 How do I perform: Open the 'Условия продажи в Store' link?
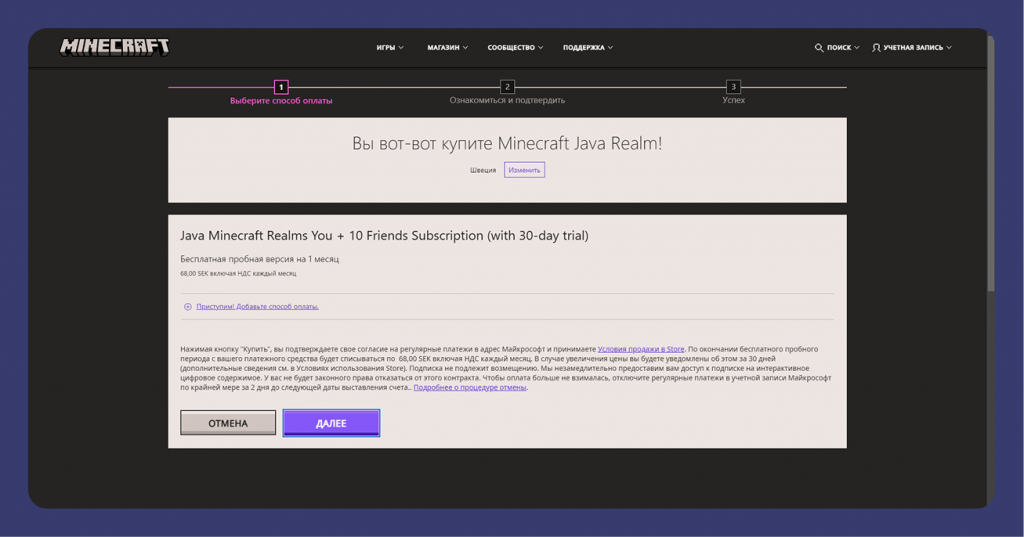pyautogui.click(x=641, y=349)
